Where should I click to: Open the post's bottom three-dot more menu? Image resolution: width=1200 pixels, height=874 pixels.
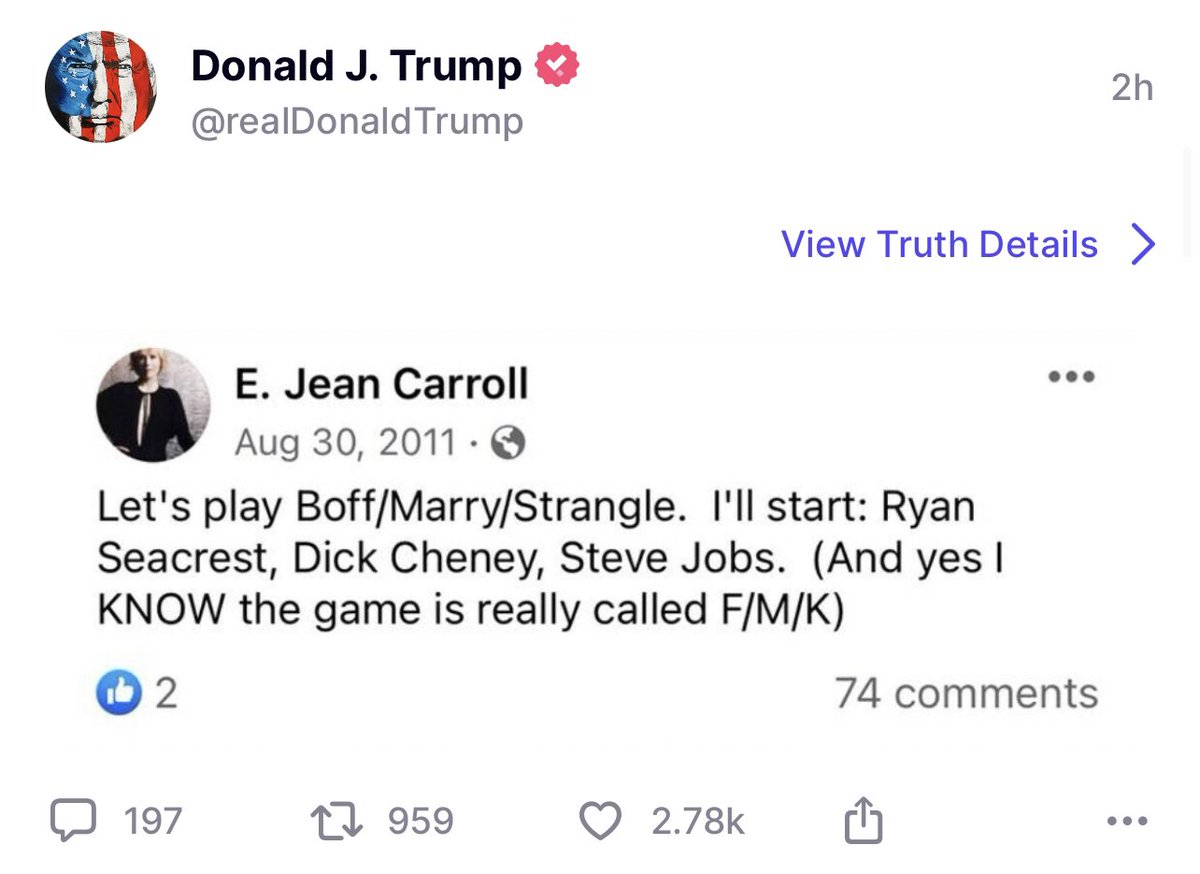tap(1129, 822)
